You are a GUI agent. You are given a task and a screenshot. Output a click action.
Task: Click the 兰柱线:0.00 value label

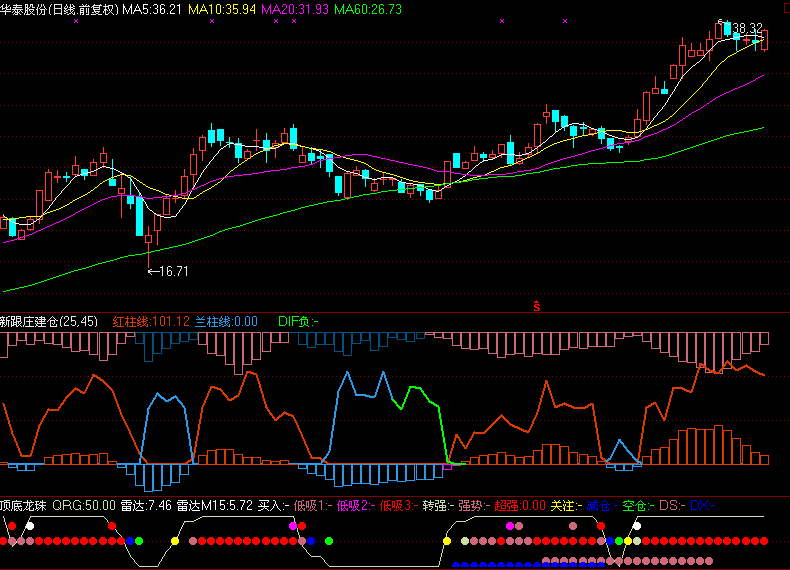tap(226, 321)
